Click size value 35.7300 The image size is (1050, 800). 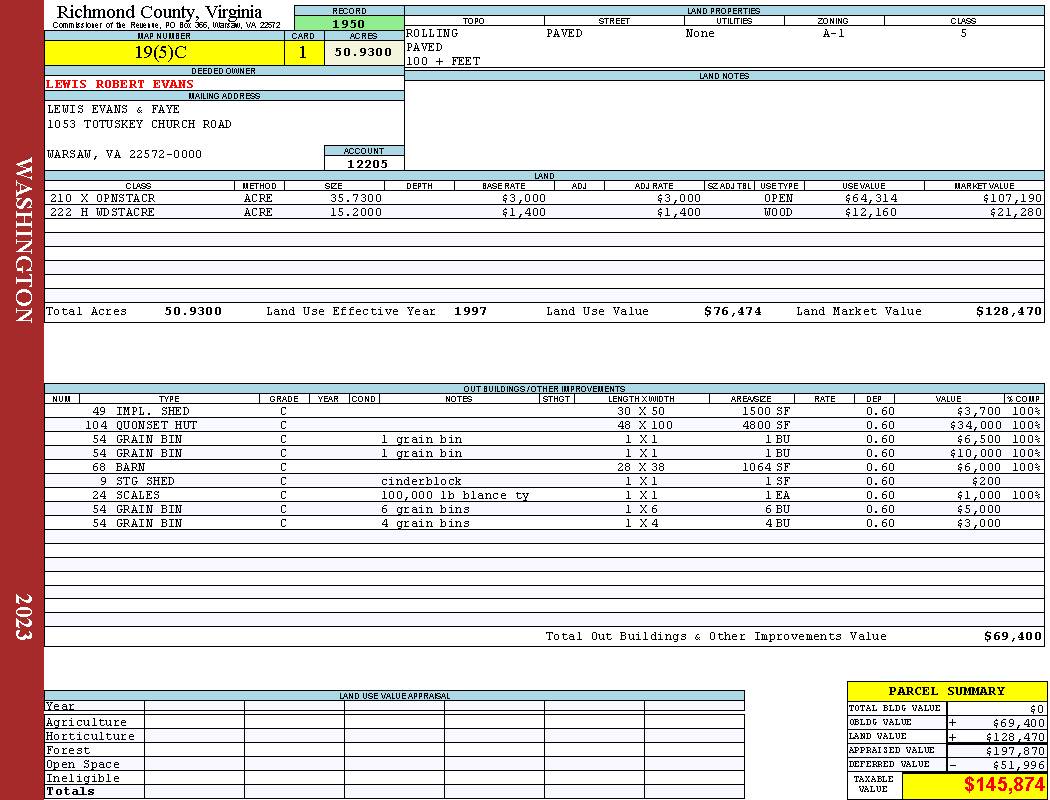tap(356, 199)
